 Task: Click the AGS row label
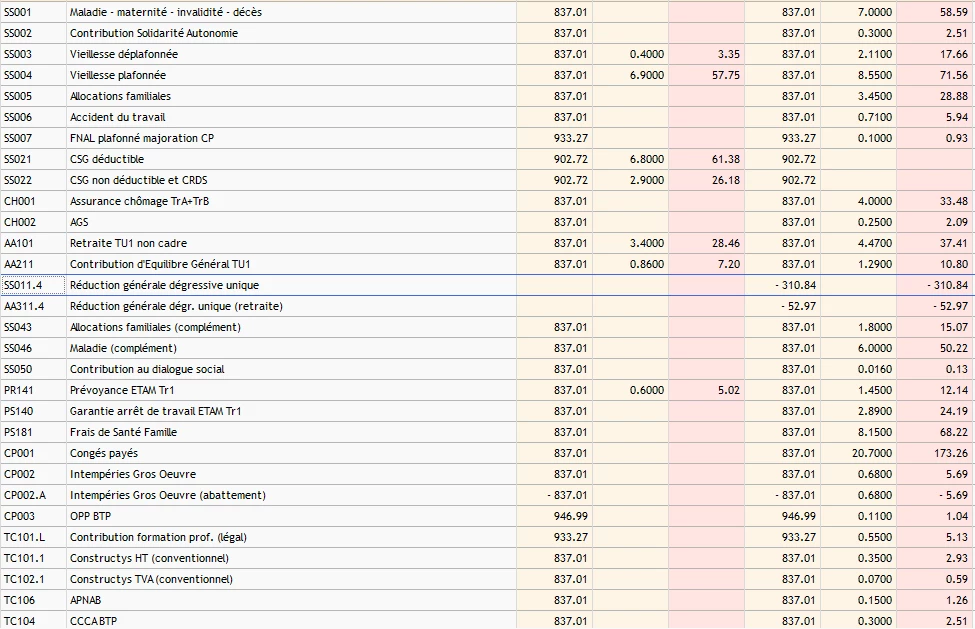click(79, 223)
